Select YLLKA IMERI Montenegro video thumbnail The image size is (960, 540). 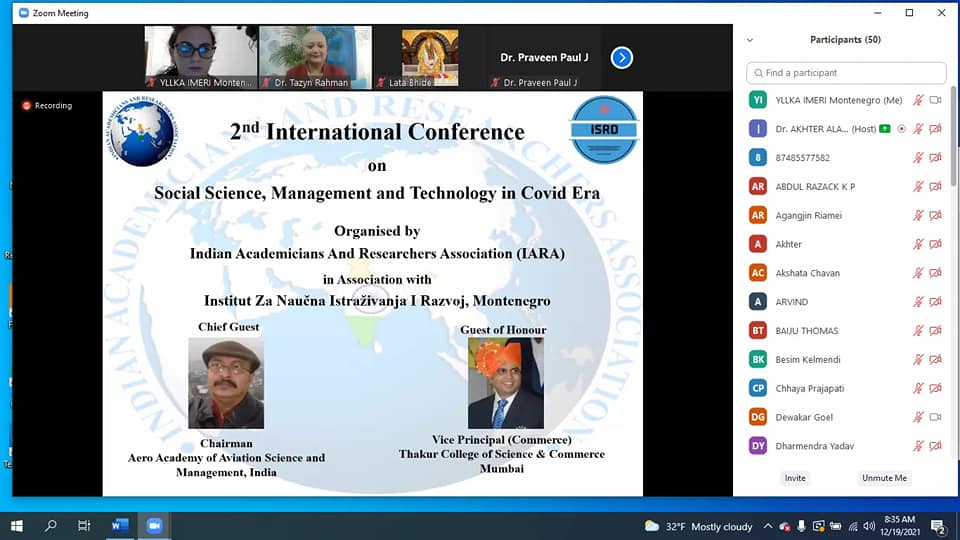[x=201, y=58]
